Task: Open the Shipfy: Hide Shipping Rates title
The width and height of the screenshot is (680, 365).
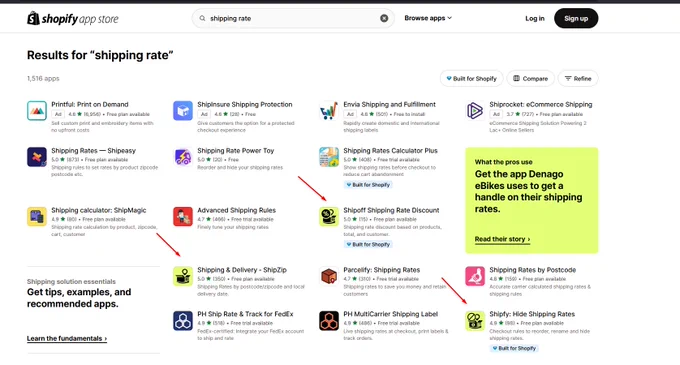Action: (x=532, y=314)
